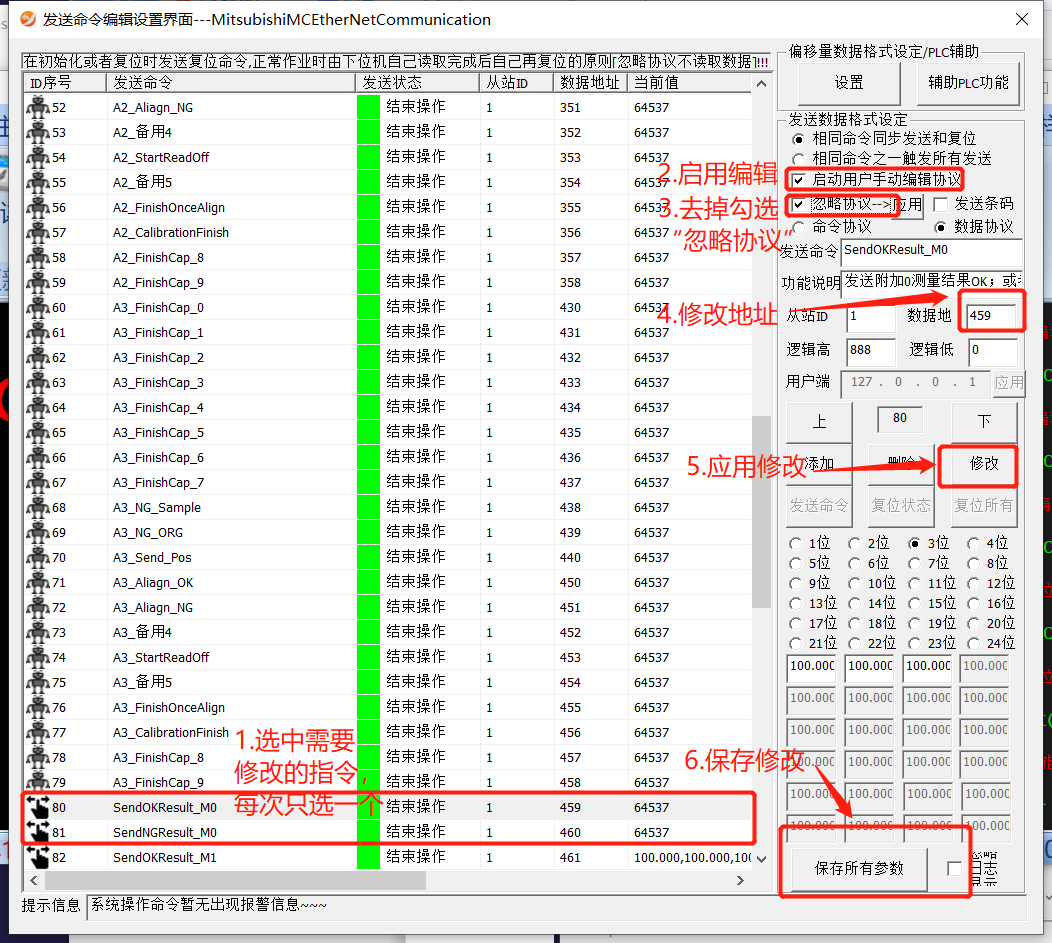Click the hand icon for SendOKResult_M1 row
1052x943 pixels.
[38, 857]
